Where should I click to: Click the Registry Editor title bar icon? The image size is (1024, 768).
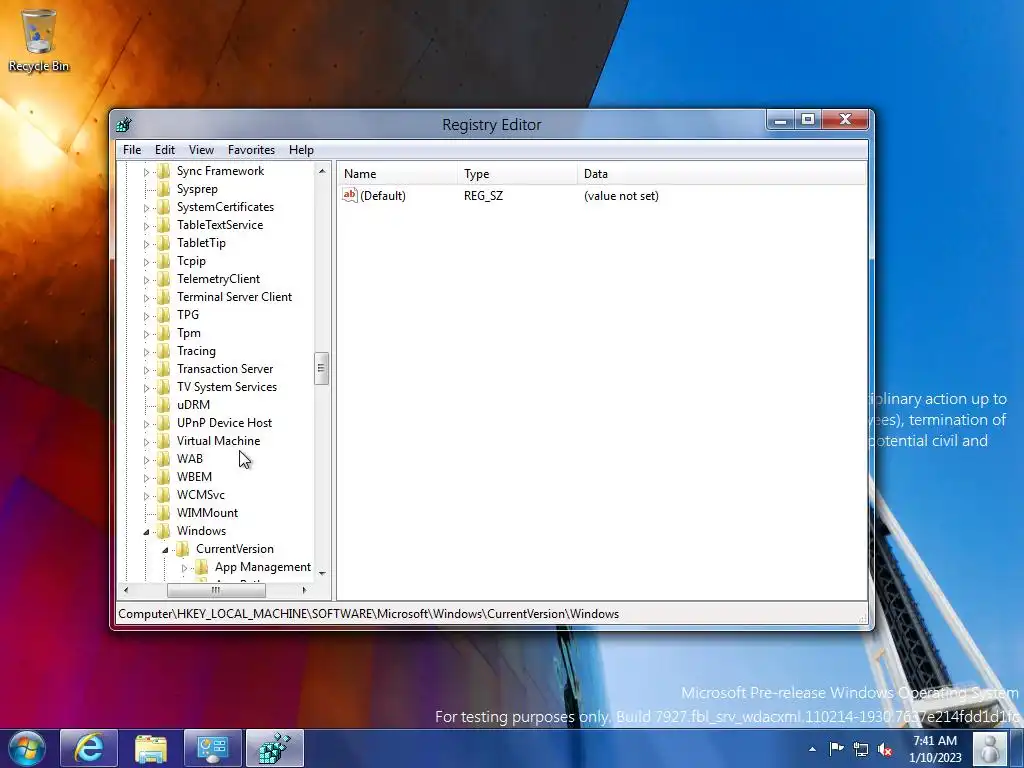pos(124,124)
